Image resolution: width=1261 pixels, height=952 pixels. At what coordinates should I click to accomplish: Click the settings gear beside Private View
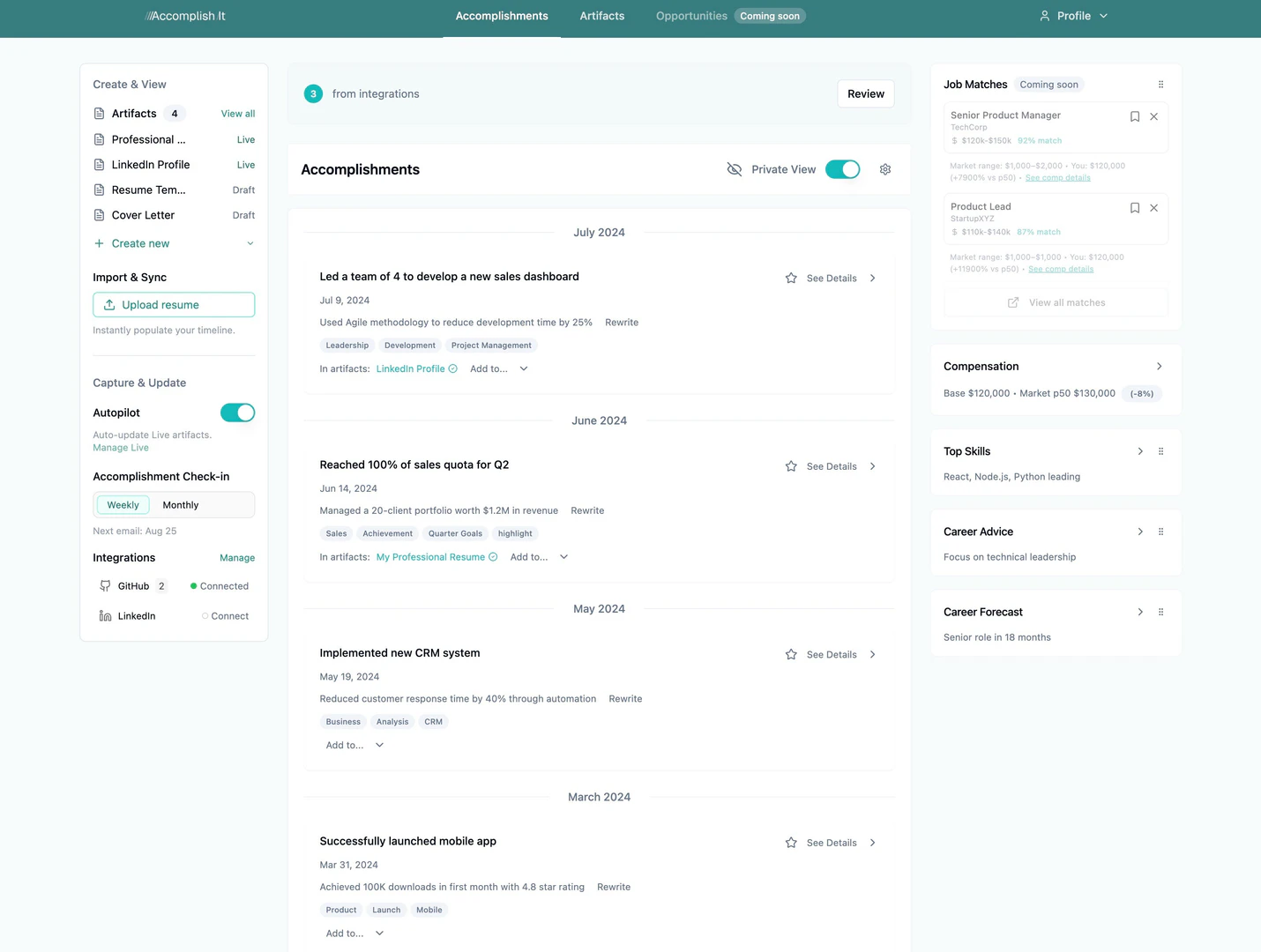[885, 169]
